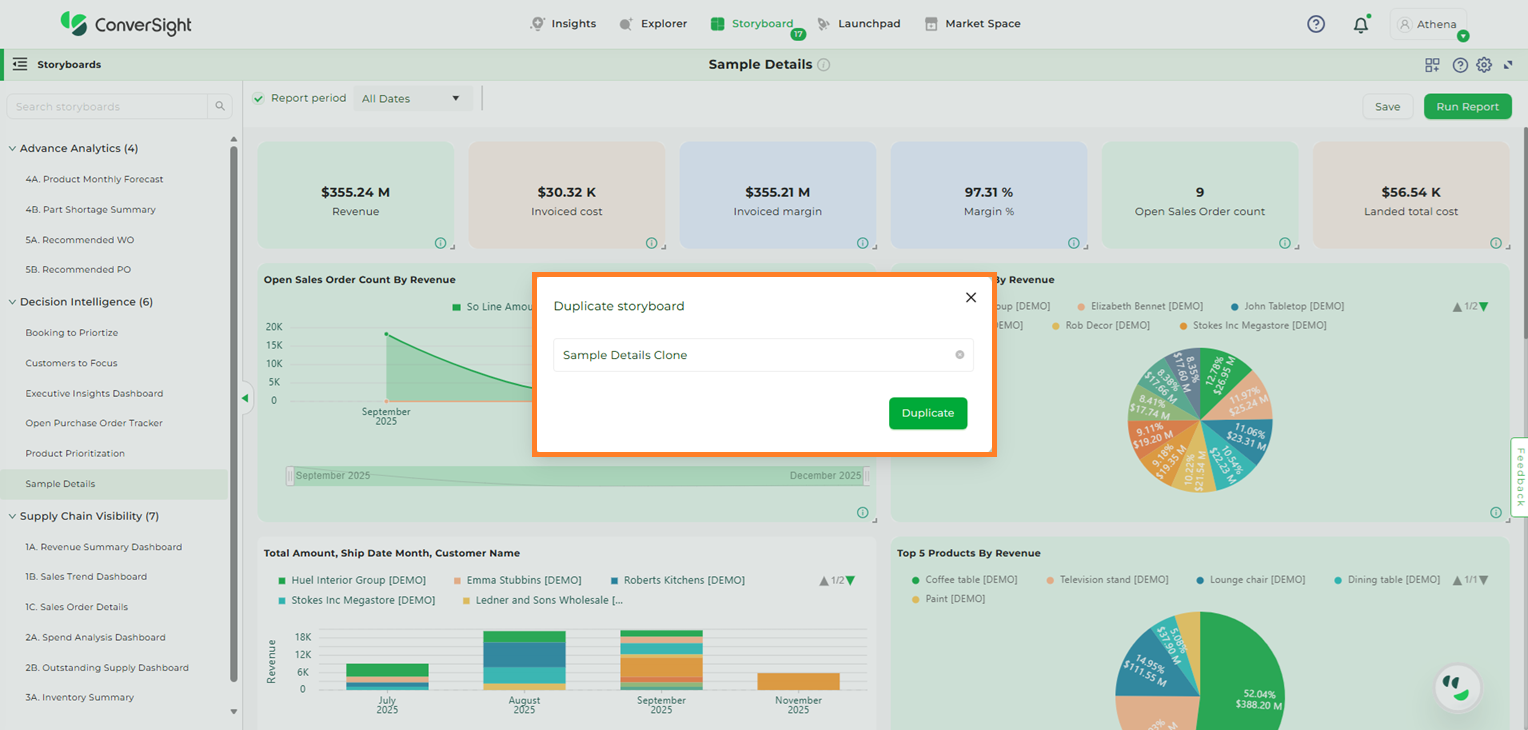The width and height of the screenshot is (1528, 730).
Task: Open the chatbot assistant floating icon
Action: coord(1457,687)
